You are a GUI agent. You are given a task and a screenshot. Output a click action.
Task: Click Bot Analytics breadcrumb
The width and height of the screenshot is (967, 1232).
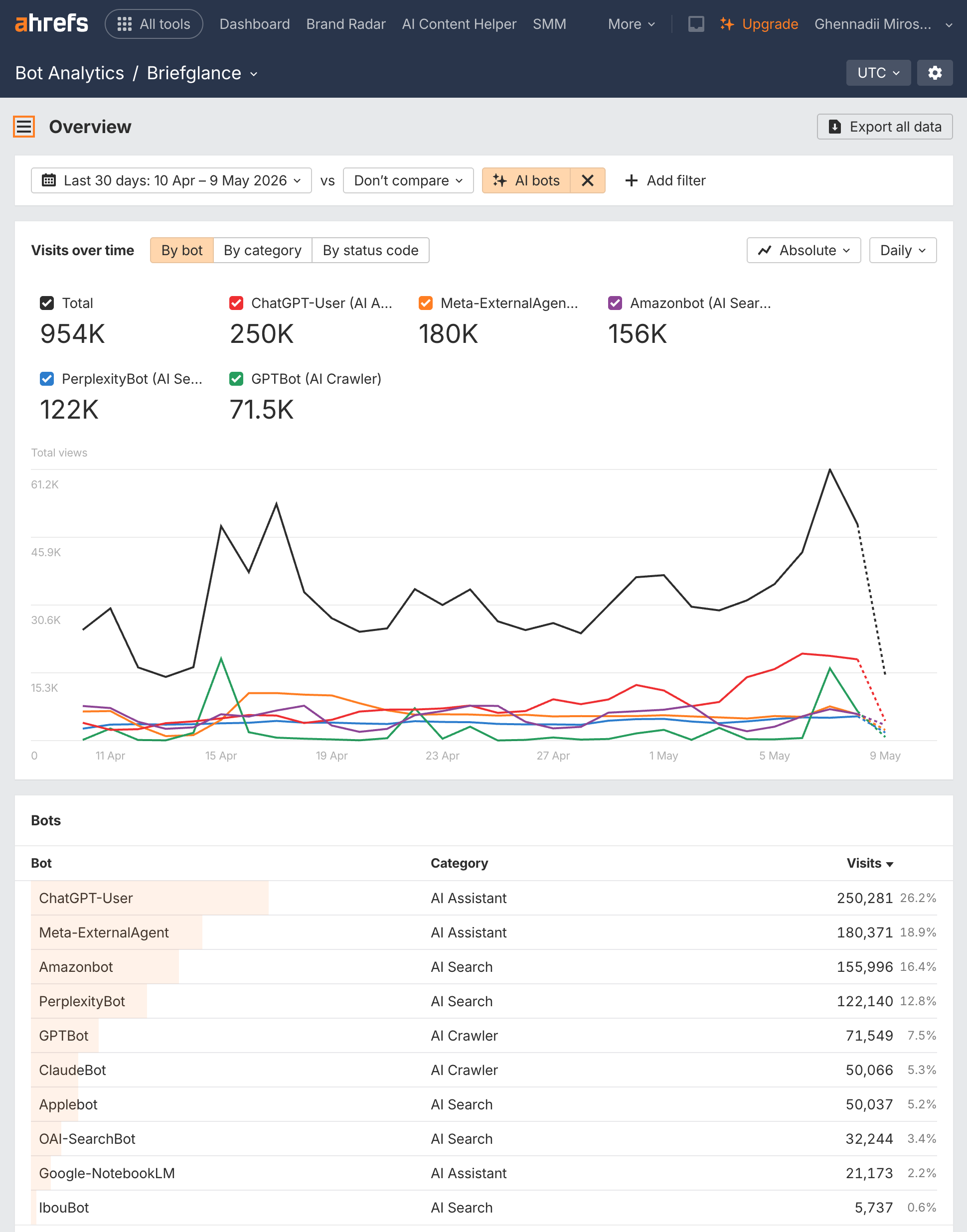point(70,73)
